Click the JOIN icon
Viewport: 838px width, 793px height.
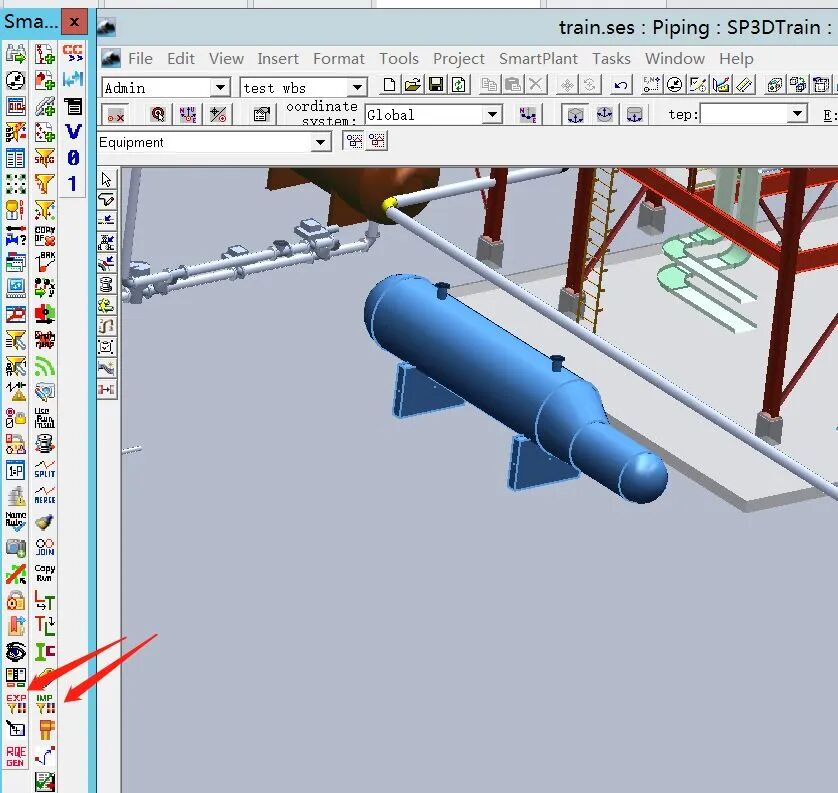(x=45, y=547)
